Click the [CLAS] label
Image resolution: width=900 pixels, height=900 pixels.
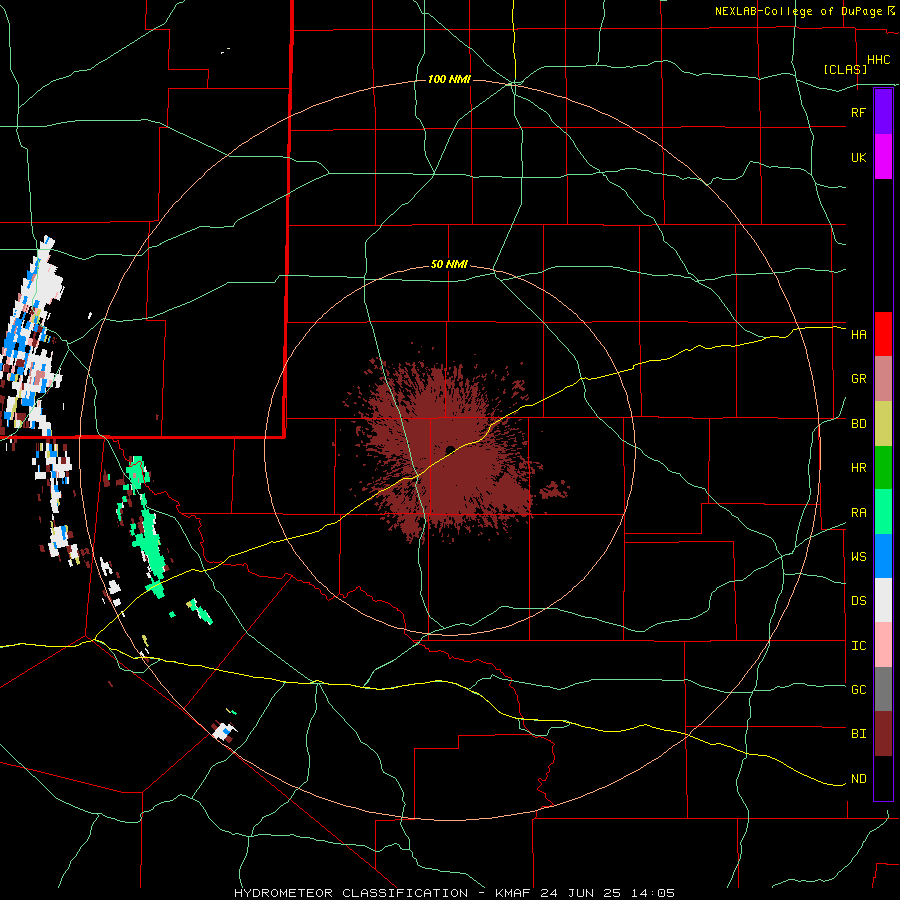[x=845, y=70]
